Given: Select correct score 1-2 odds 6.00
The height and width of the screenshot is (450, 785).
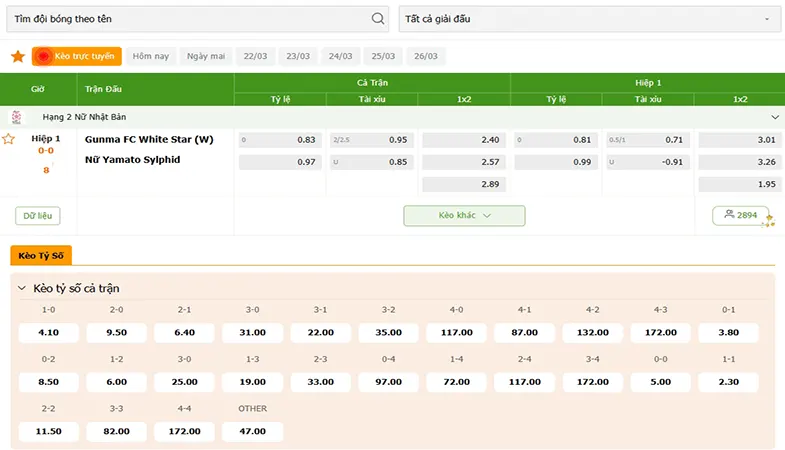Looking at the screenshot, I should pyautogui.click(x=117, y=382).
